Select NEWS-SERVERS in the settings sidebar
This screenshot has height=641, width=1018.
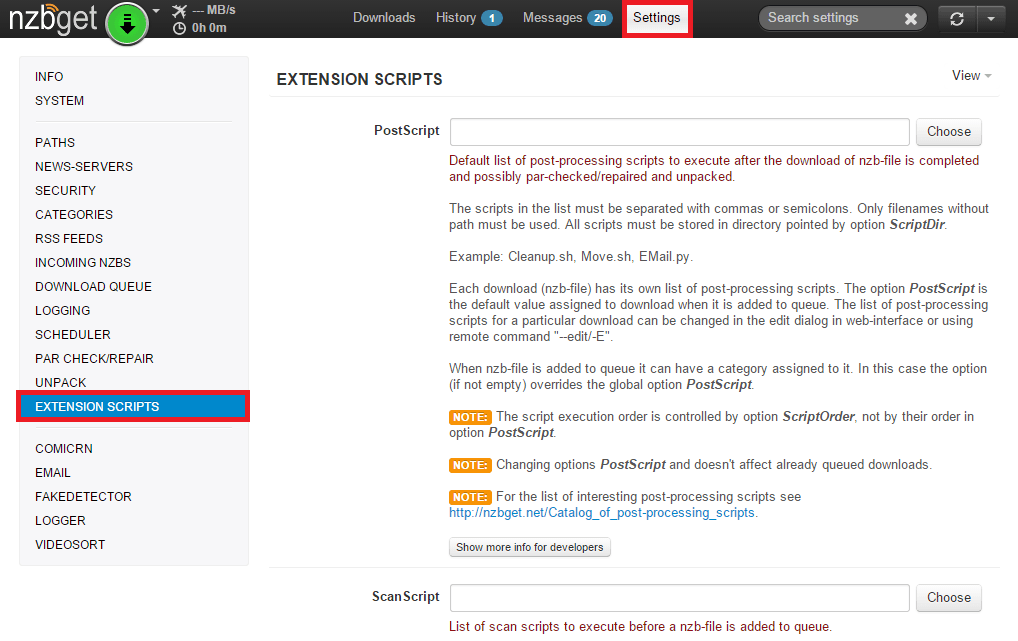[x=84, y=167]
